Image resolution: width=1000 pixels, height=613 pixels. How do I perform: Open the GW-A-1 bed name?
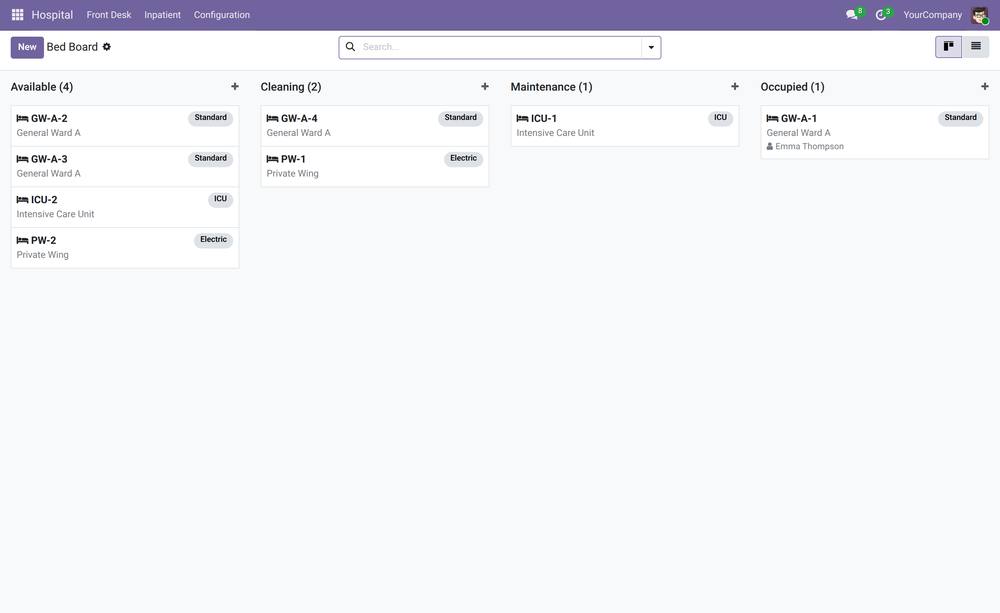click(x=799, y=119)
